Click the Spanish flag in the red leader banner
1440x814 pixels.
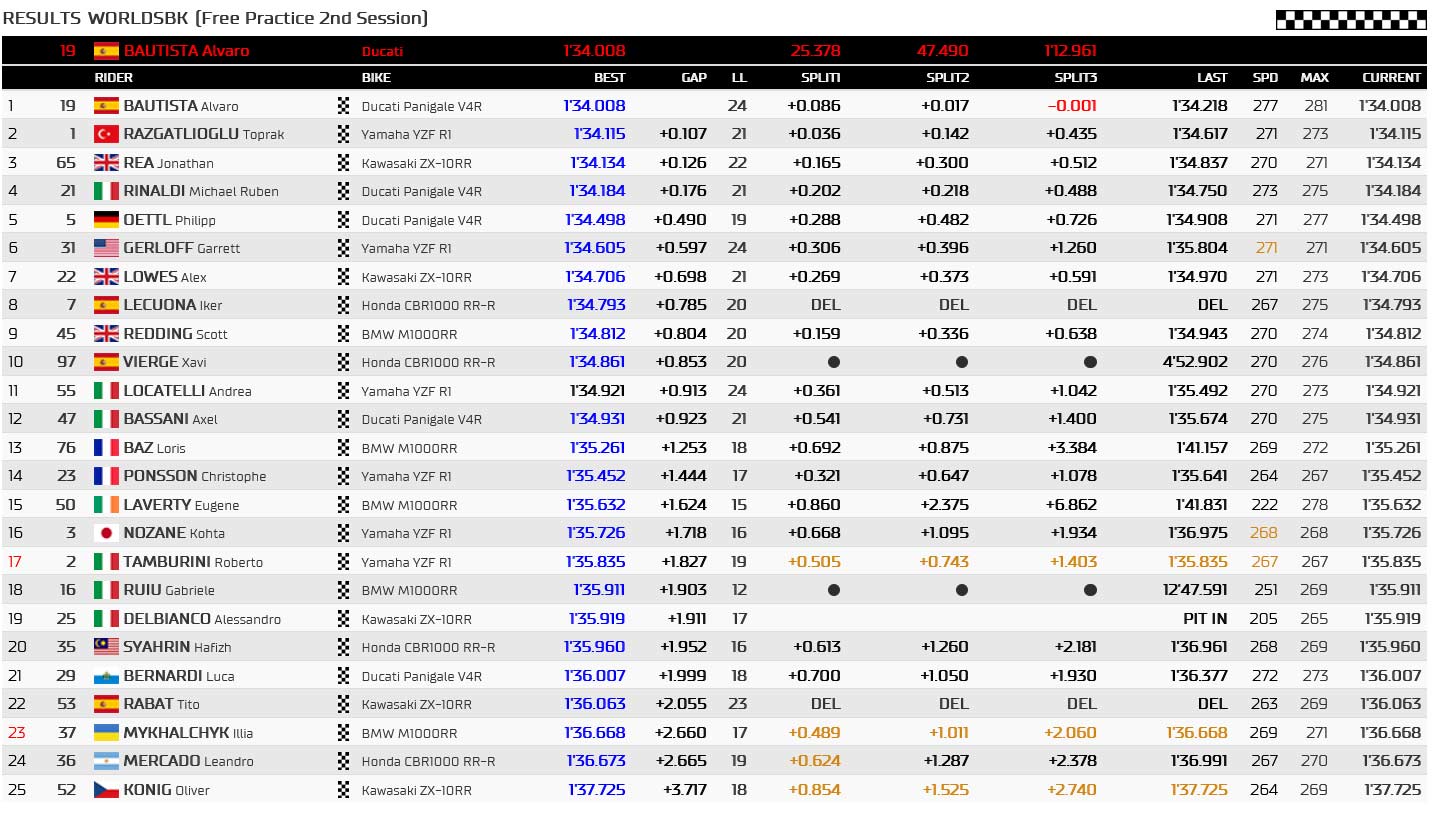click(x=106, y=51)
